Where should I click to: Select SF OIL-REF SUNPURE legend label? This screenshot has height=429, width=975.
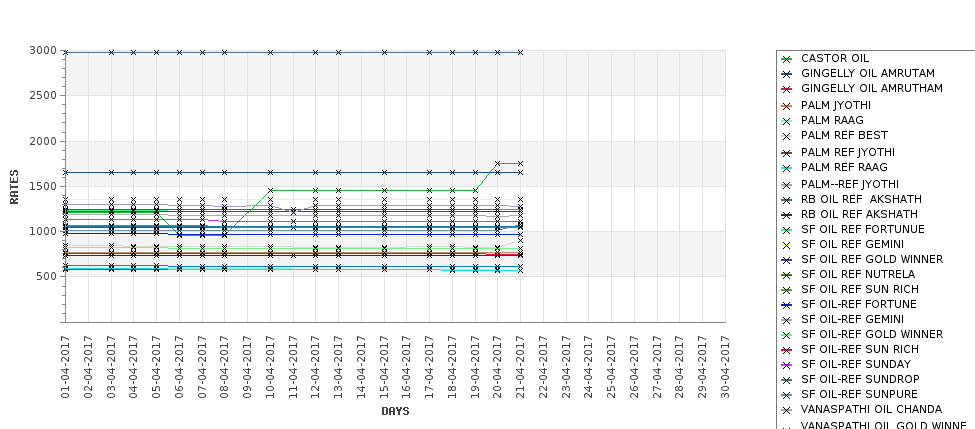click(x=859, y=394)
